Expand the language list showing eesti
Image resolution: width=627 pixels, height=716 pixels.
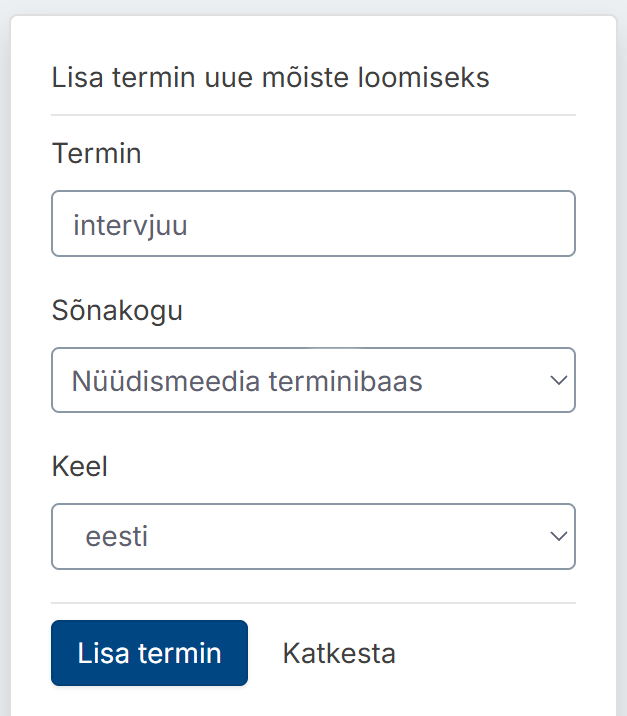313,536
